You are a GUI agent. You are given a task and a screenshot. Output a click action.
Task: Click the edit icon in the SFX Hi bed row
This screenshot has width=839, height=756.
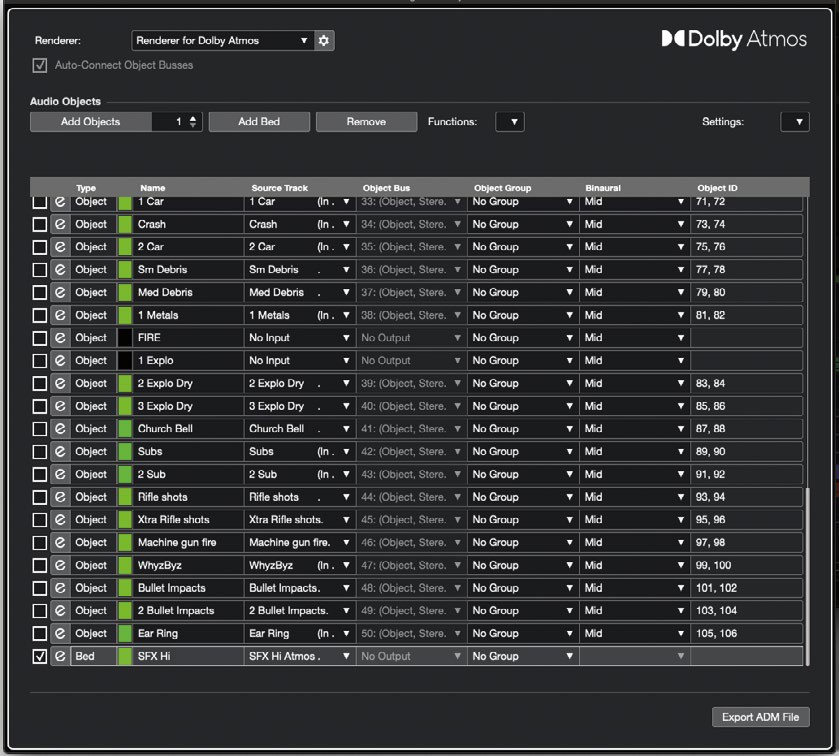(x=60, y=656)
